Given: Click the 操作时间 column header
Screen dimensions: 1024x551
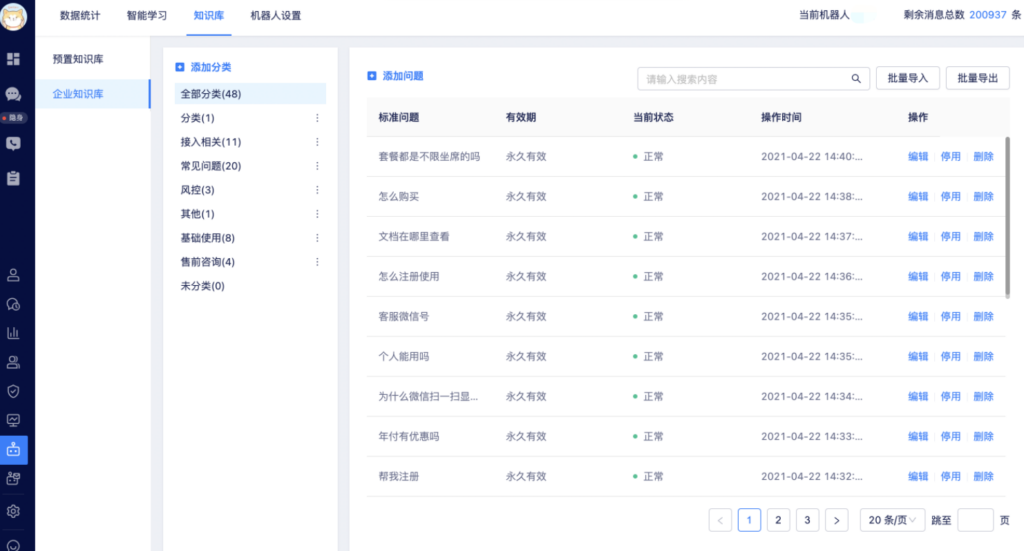Looking at the screenshot, I should click(x=781, y=118).
